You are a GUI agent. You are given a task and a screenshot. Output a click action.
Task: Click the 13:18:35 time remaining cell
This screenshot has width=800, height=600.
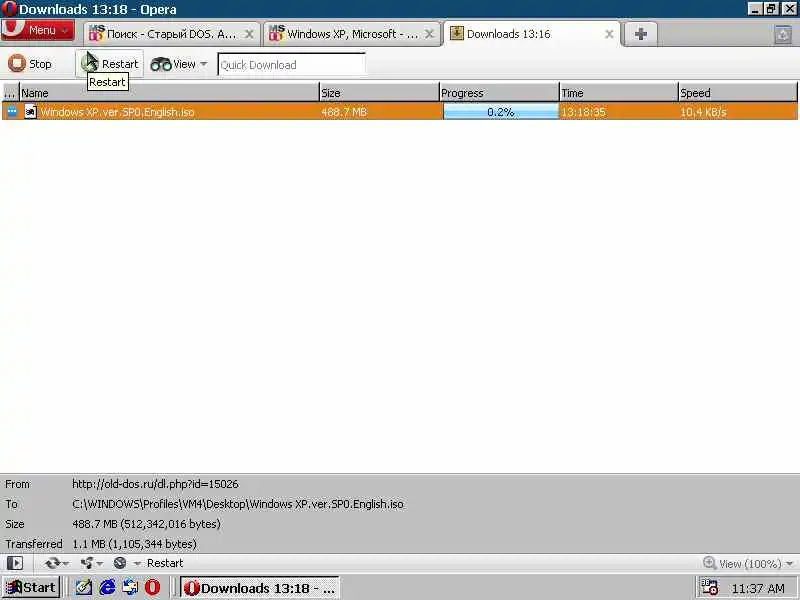coord(583,112)
